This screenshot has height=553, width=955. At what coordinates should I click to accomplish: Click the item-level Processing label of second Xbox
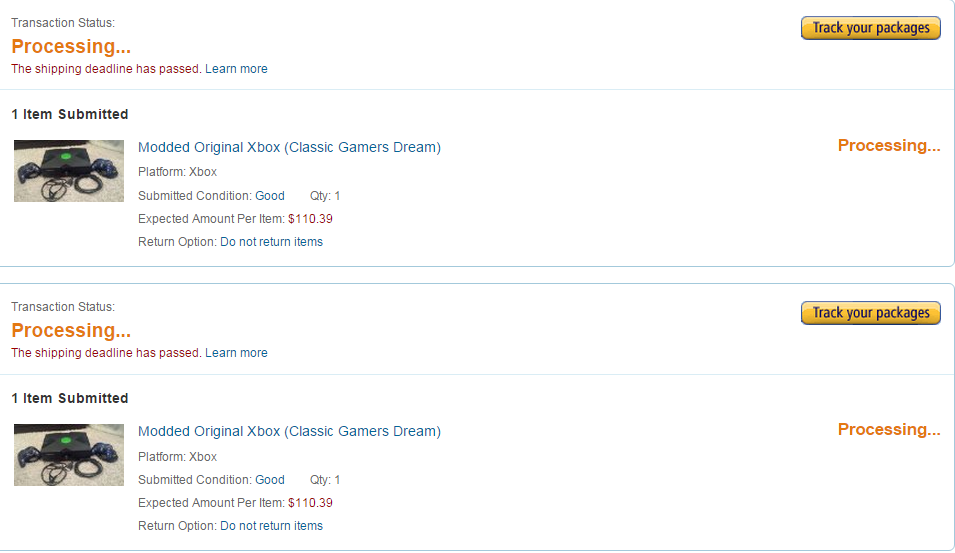point(889,429)
